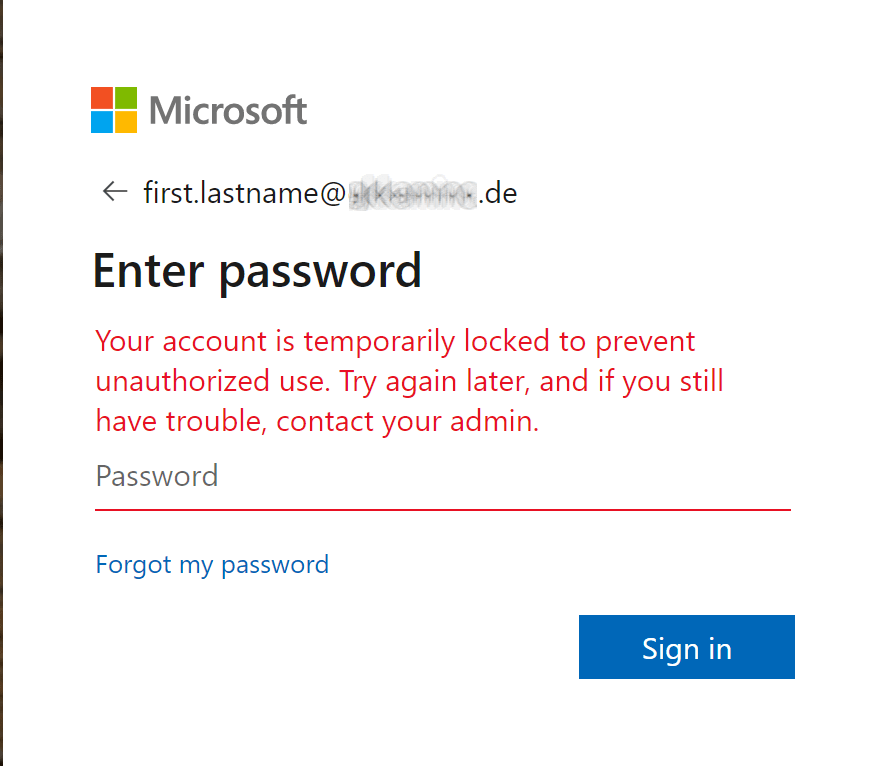The width and height of the screenshot is (880, 766).
Task: Click the words 'contact your admin'
Action: pyautogui.click(x=407, y=422)
